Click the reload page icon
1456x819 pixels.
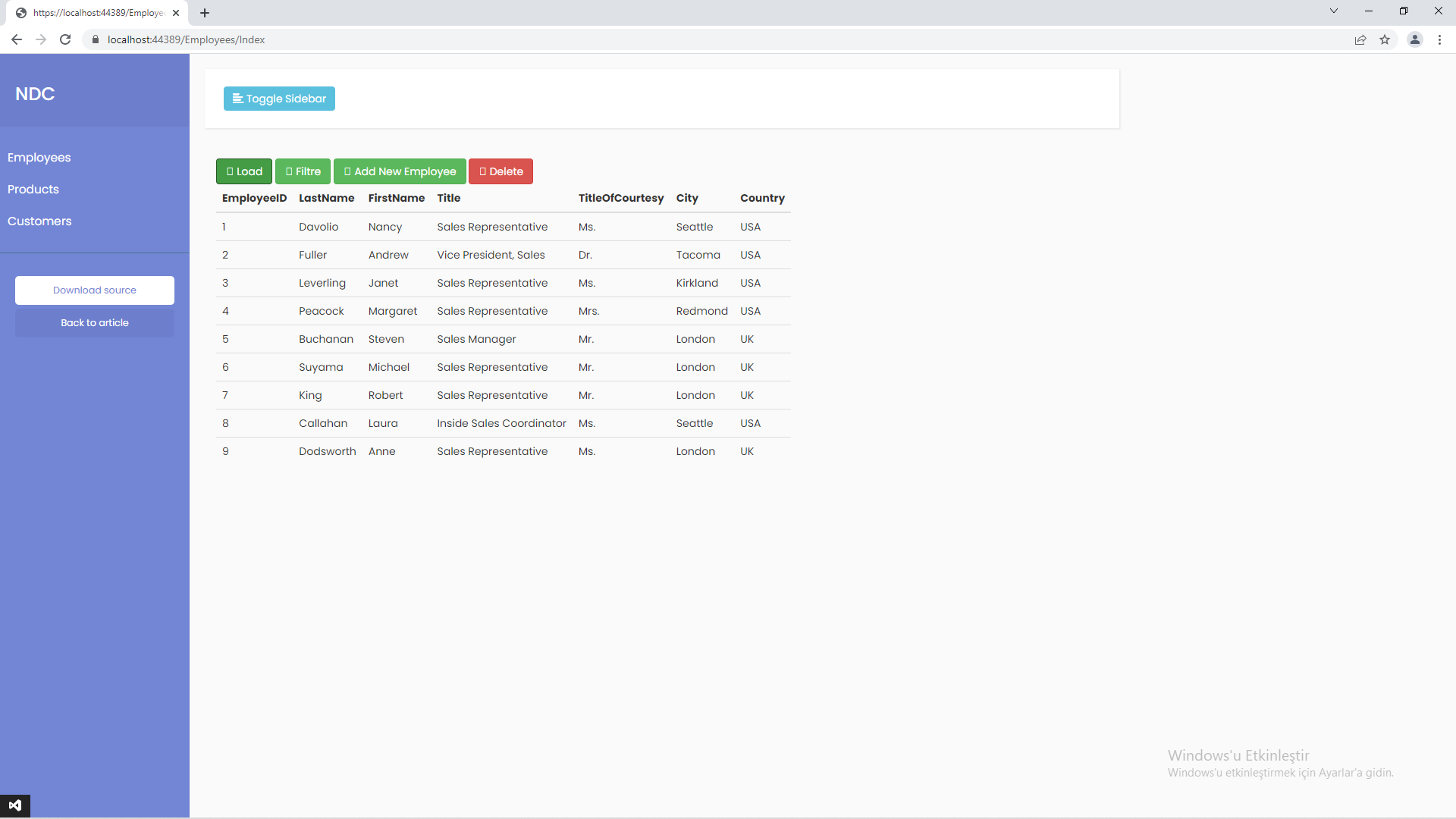click(x=65, y=39)
